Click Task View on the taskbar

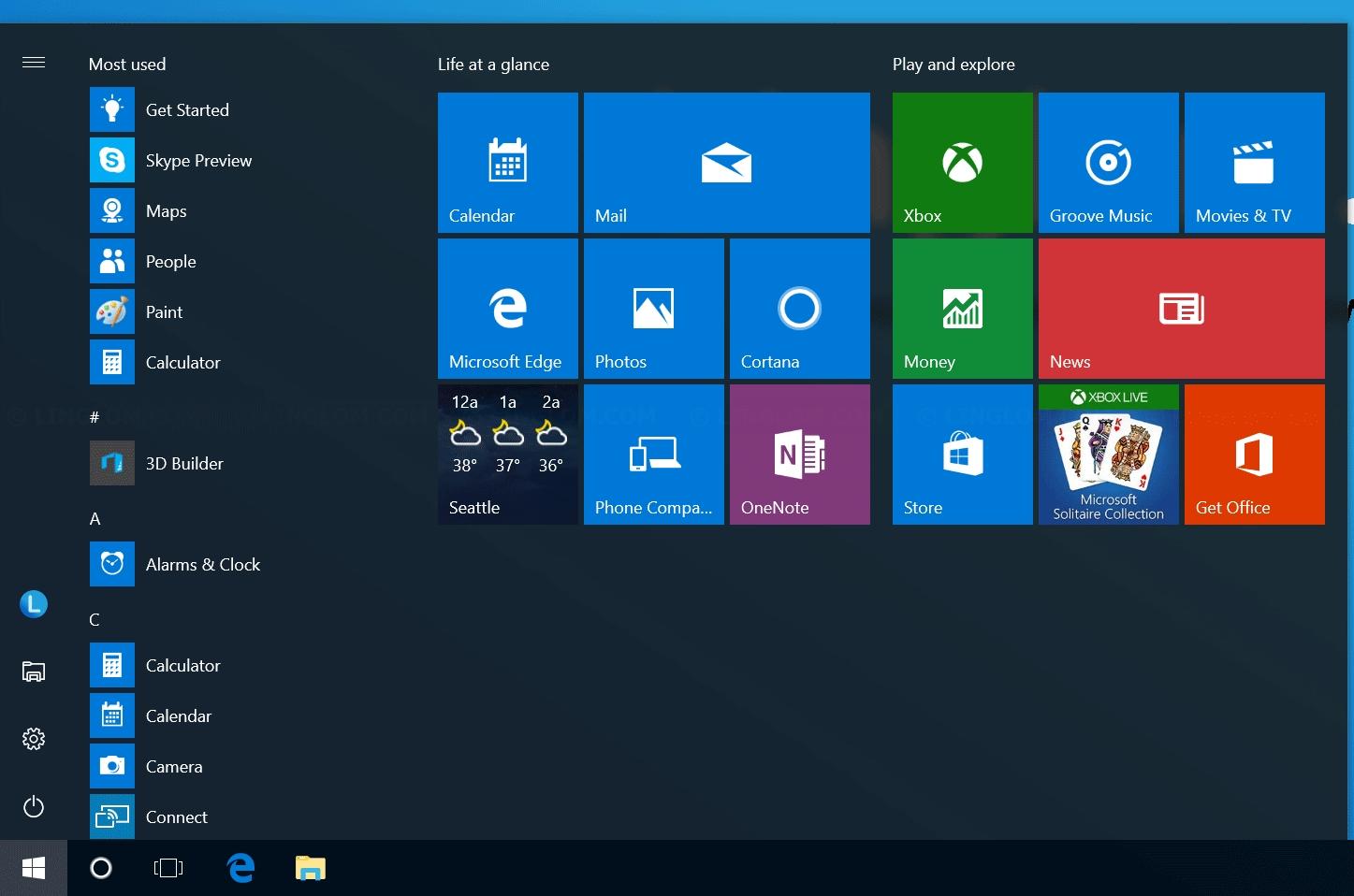pyautogui.click(x=168, y=868)
